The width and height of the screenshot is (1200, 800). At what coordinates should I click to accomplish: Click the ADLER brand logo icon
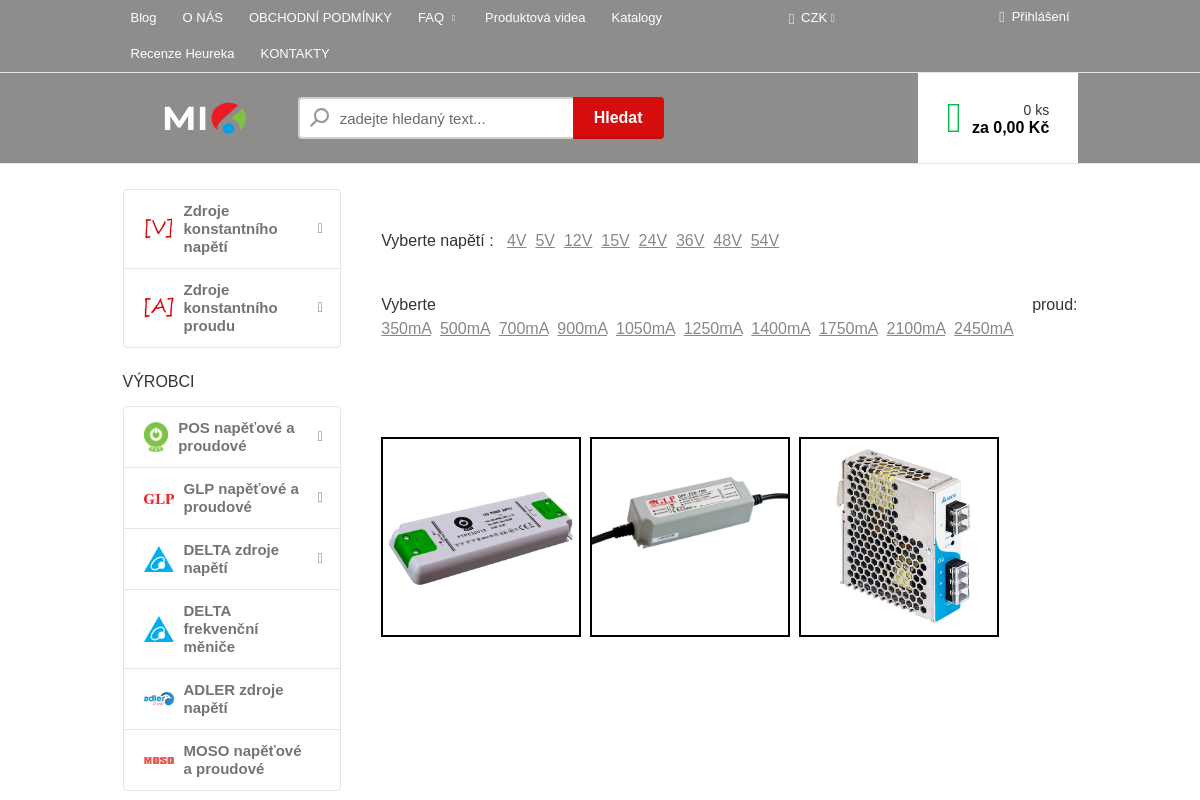click(x=158, y=699)
